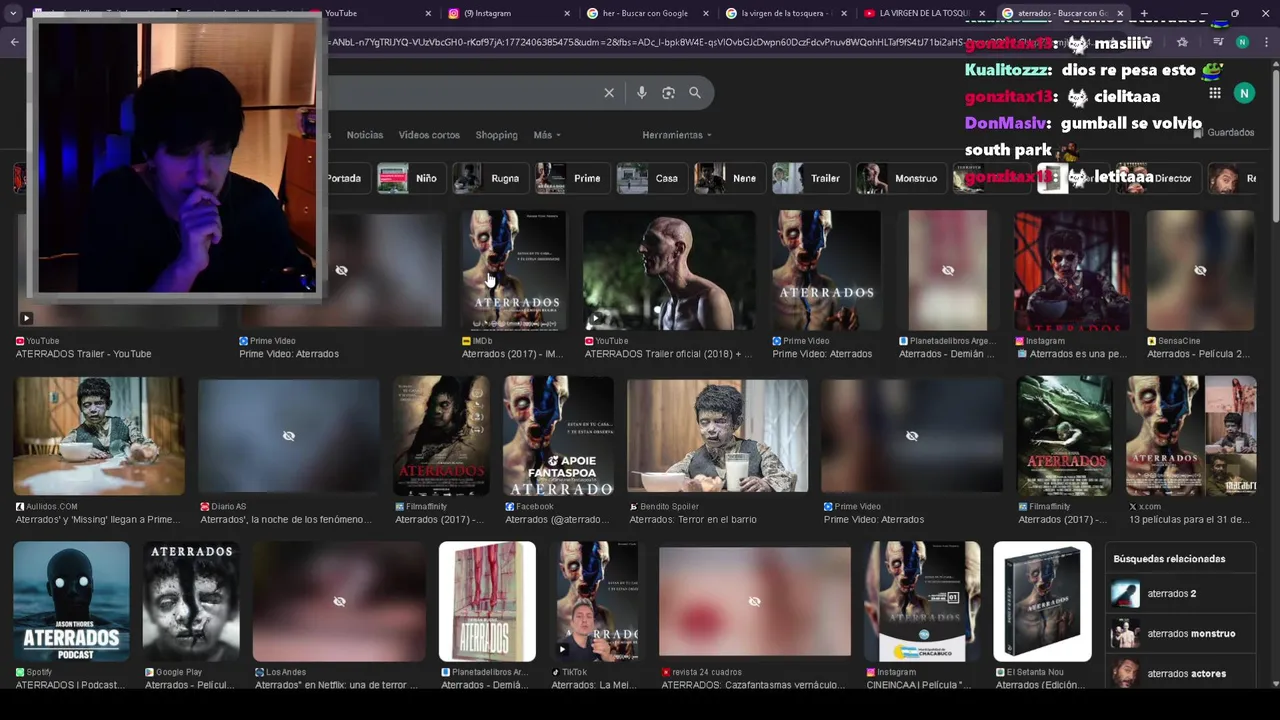The height and width of the screenshot is (720, 1280).
Task: Open the Jason Thores Aterrados Podcast thumbnail
Action: click(x=72, y=601)
